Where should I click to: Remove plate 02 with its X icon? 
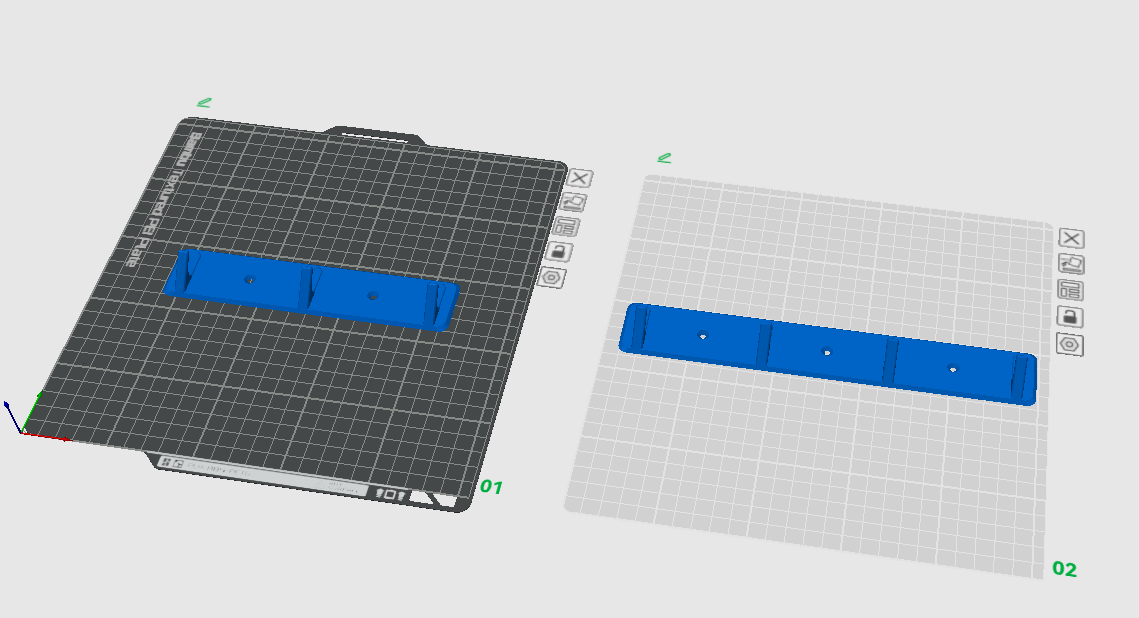(x=1071, y=238)
